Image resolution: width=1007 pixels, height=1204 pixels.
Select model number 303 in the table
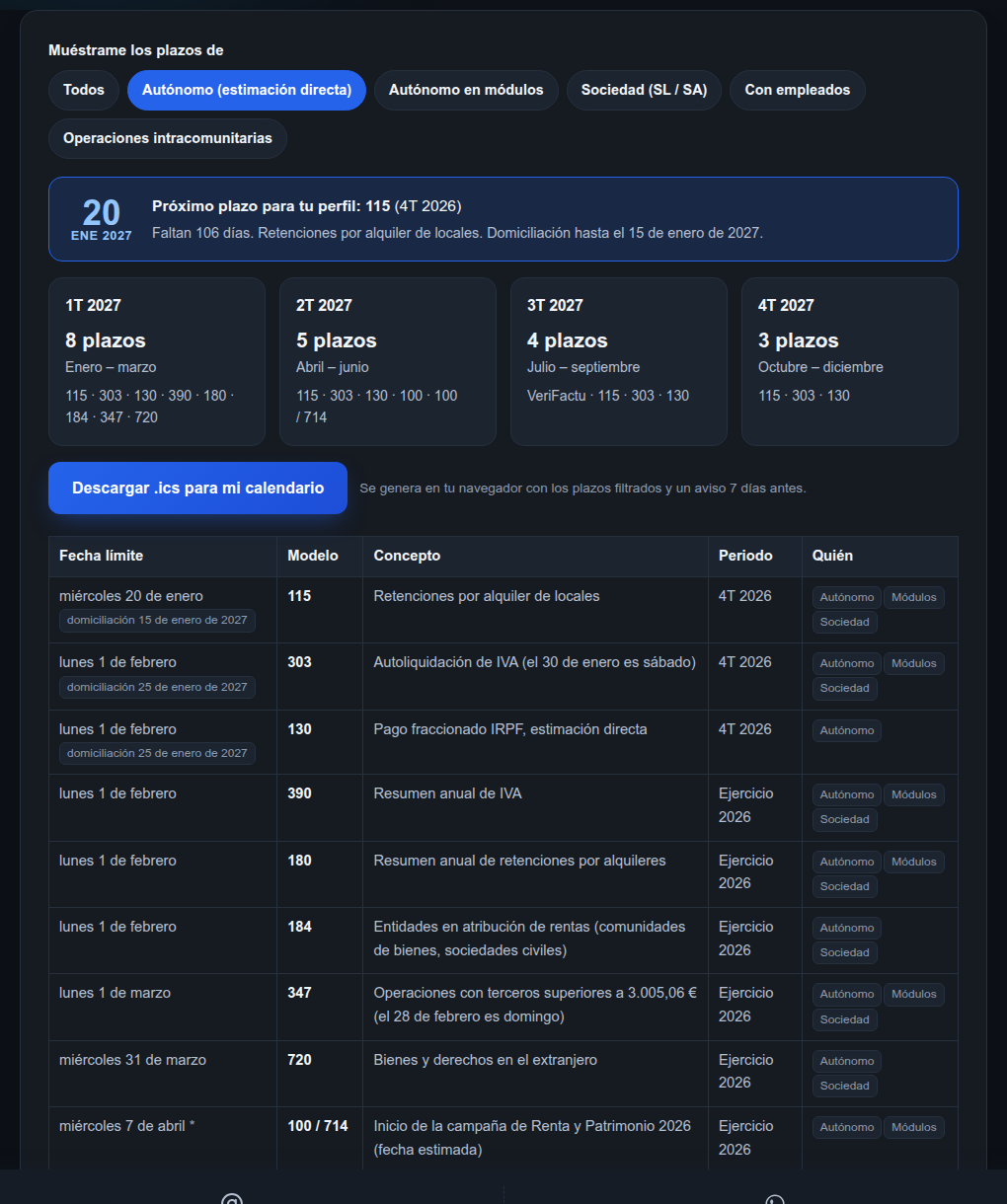pyautogui.click(x=299, y=662)
